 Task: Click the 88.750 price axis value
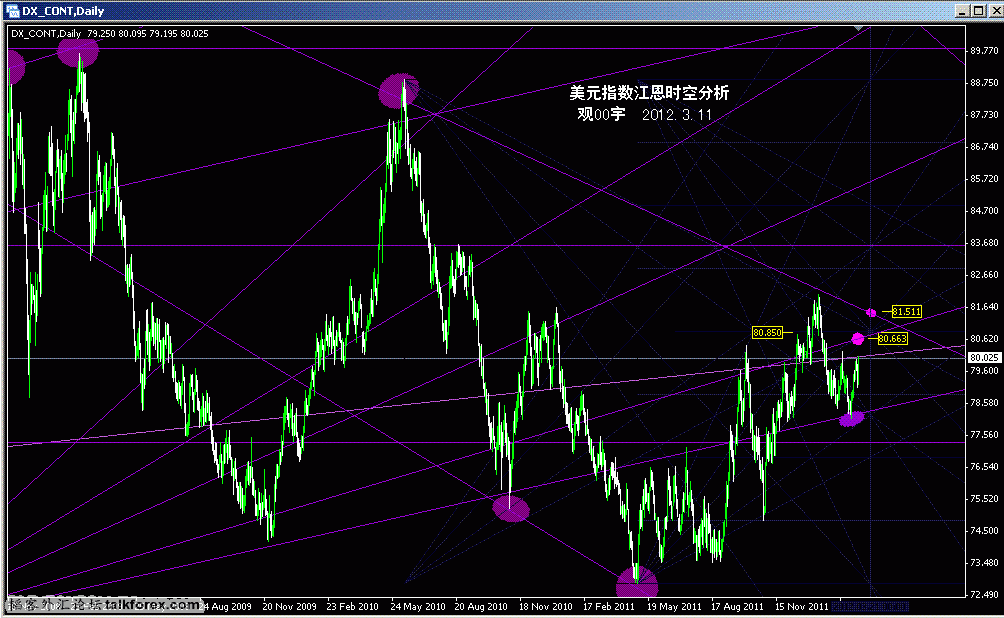coord(985,83)
